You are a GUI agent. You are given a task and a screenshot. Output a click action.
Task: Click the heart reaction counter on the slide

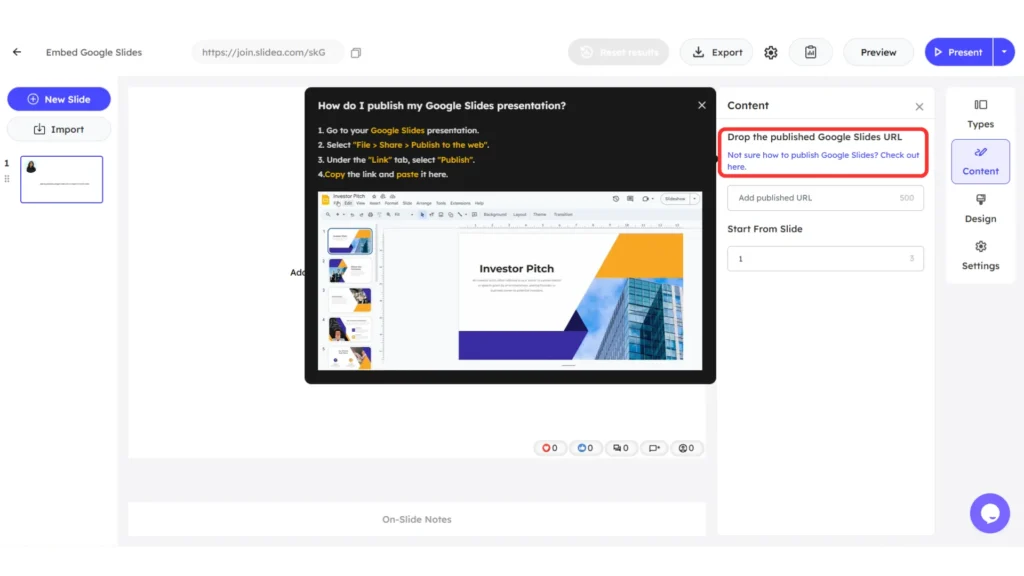tap(550, 448)
